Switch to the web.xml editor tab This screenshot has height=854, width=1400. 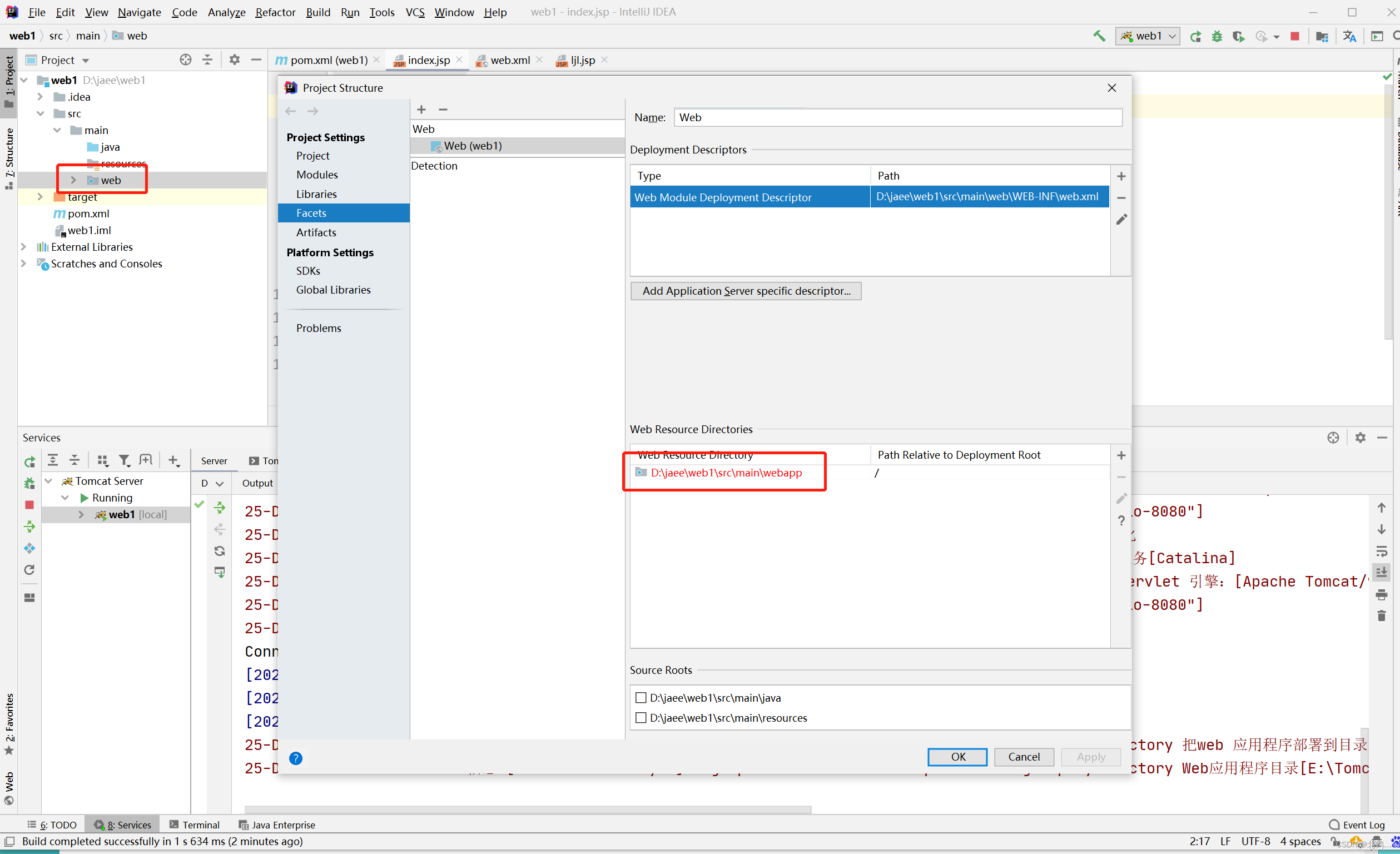(x=509, y=59)
